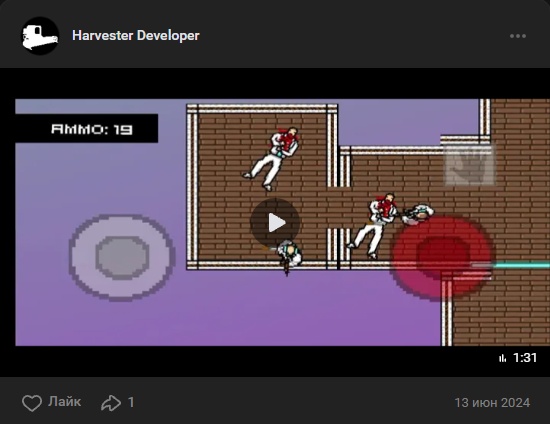Click the bloodied white-suit enemy in the upper room
This screenshot has height=424, width=550.
point(272,158)
